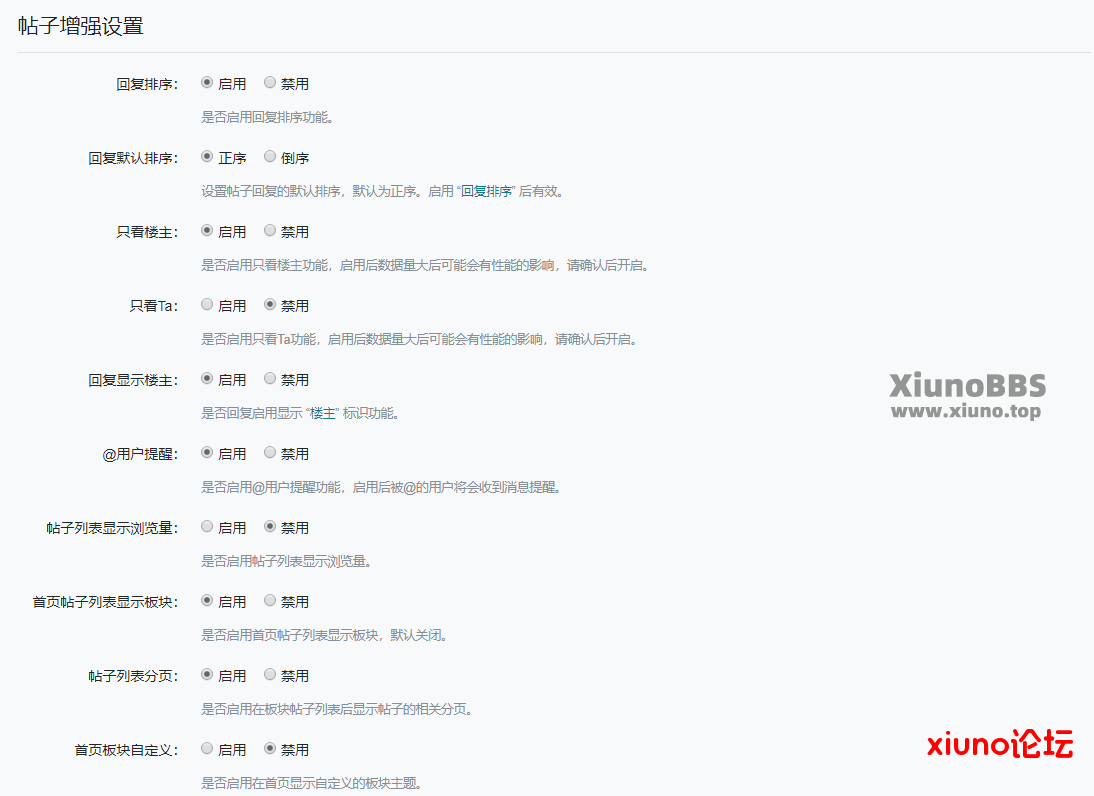1094x796 pixels.
Task: Disable 帖子列表显示浏览量
Action: click(x=270, y=527)
